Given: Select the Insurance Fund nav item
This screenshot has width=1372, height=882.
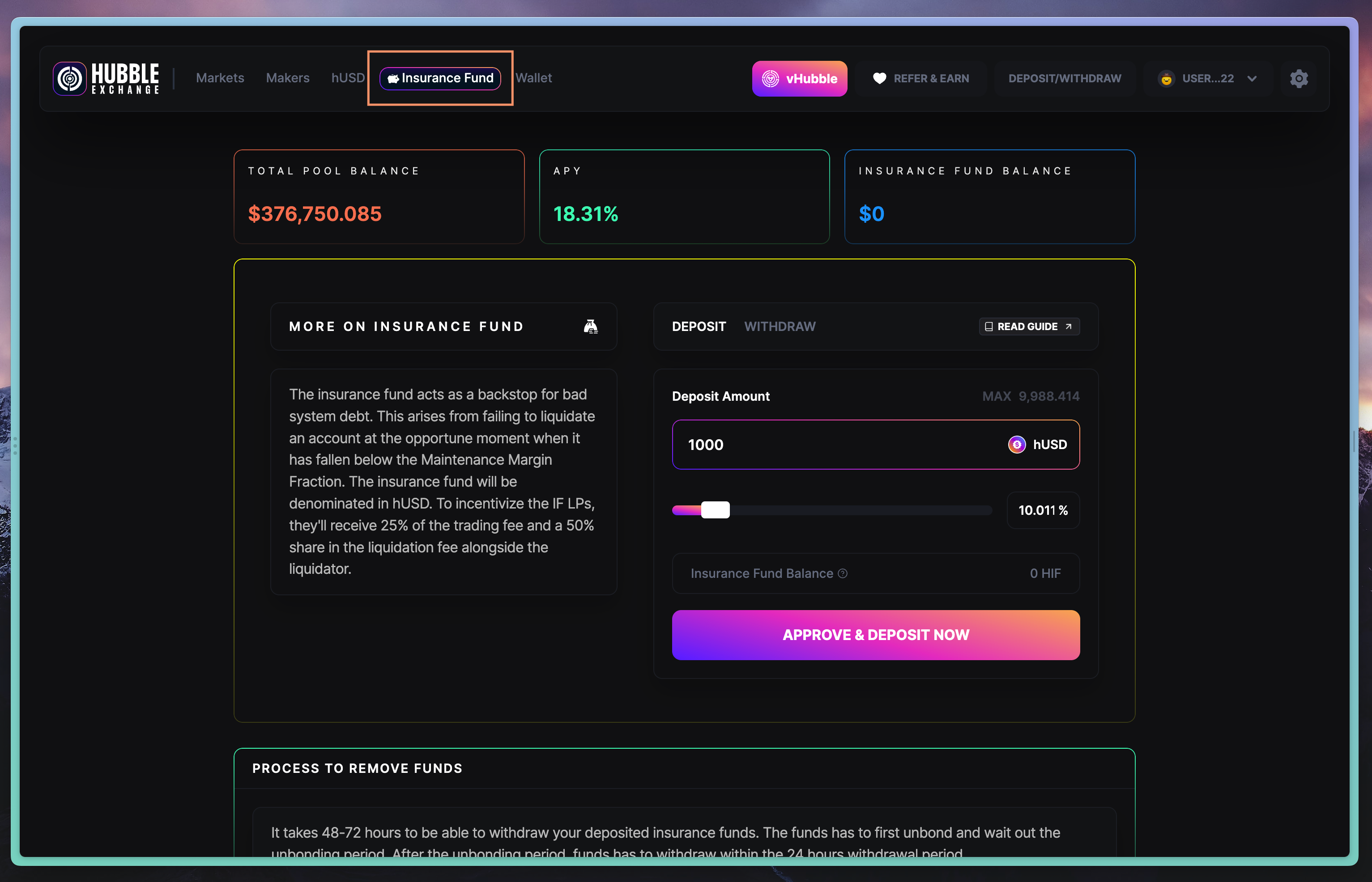Looking at the screenshot, I should [440, 78].
